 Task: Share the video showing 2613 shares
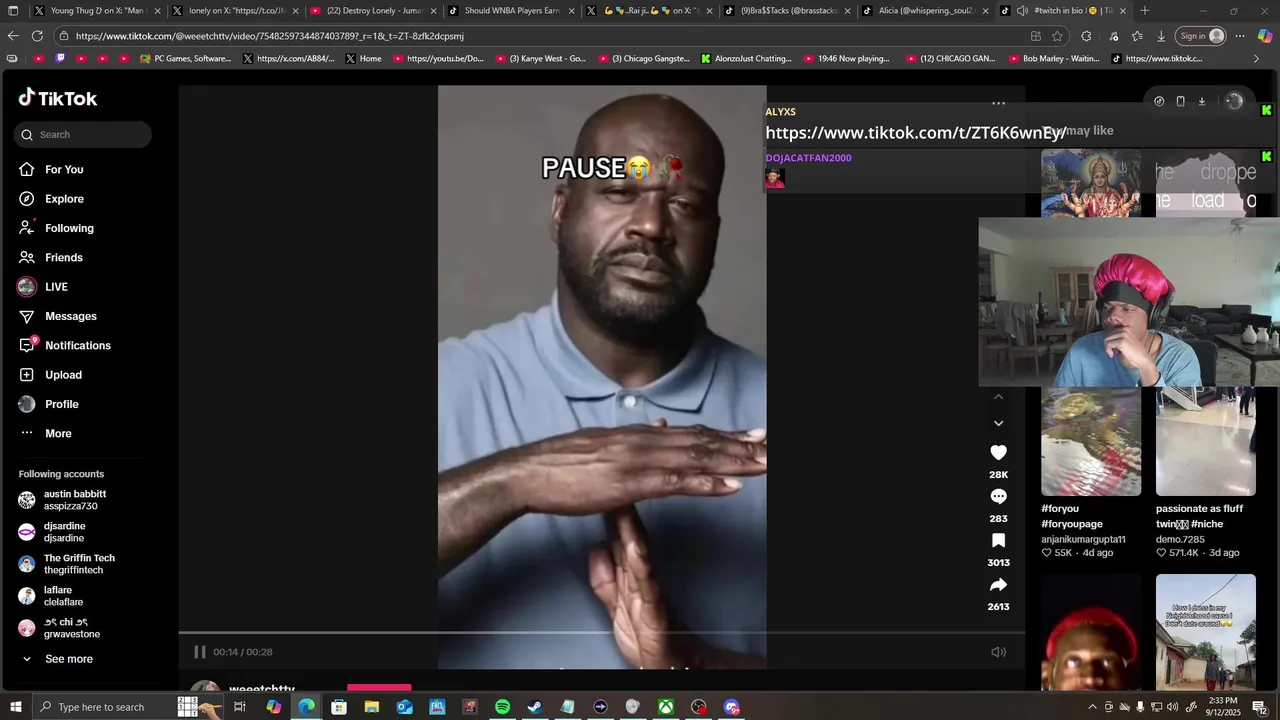[998, 585]
